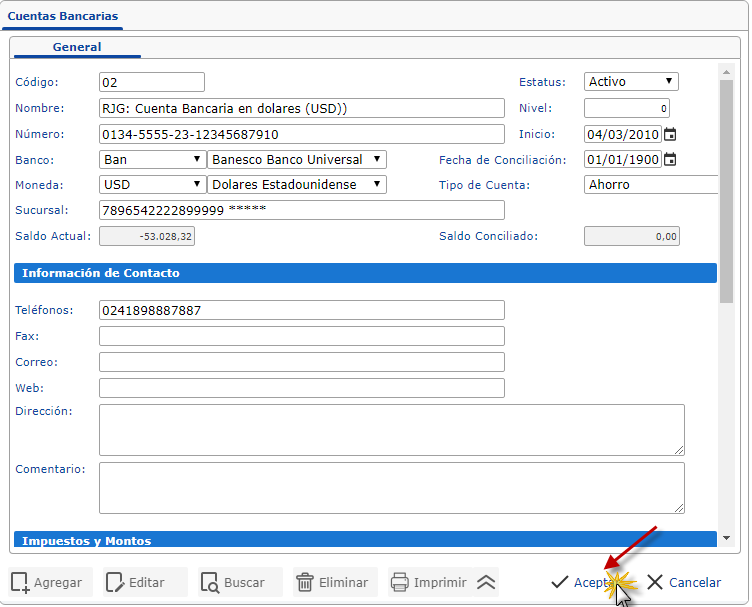Click the Imprimir printer icon
This screenshot has height=607, width=752.
pos(399,582)
